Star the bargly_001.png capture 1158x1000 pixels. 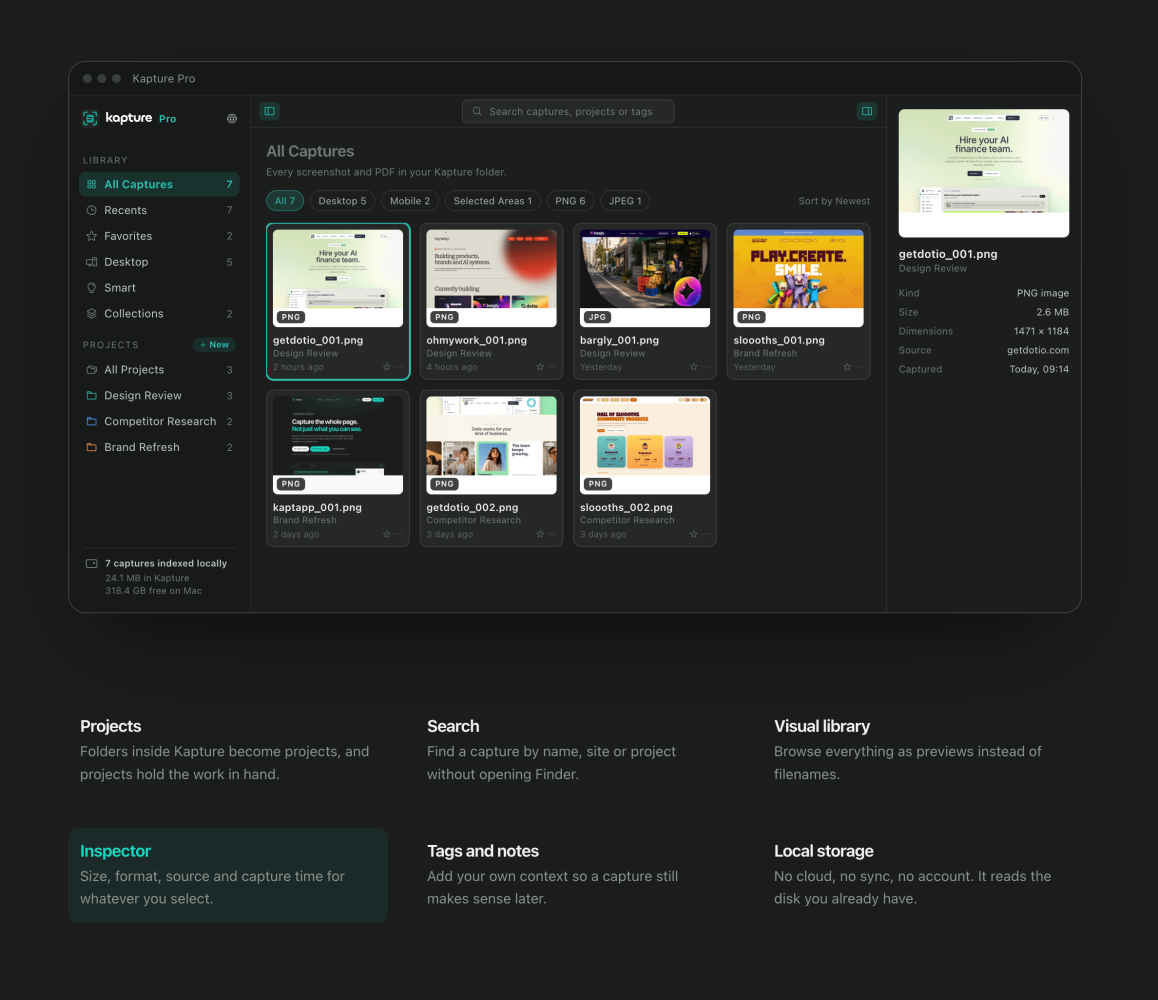(x=693, y=367)
